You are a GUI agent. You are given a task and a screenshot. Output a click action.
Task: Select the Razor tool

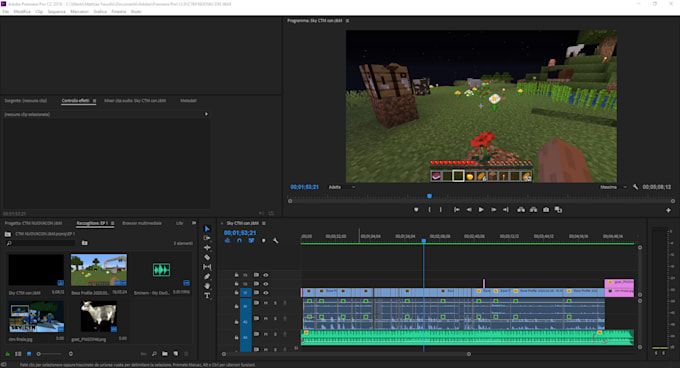coord(207,257)
